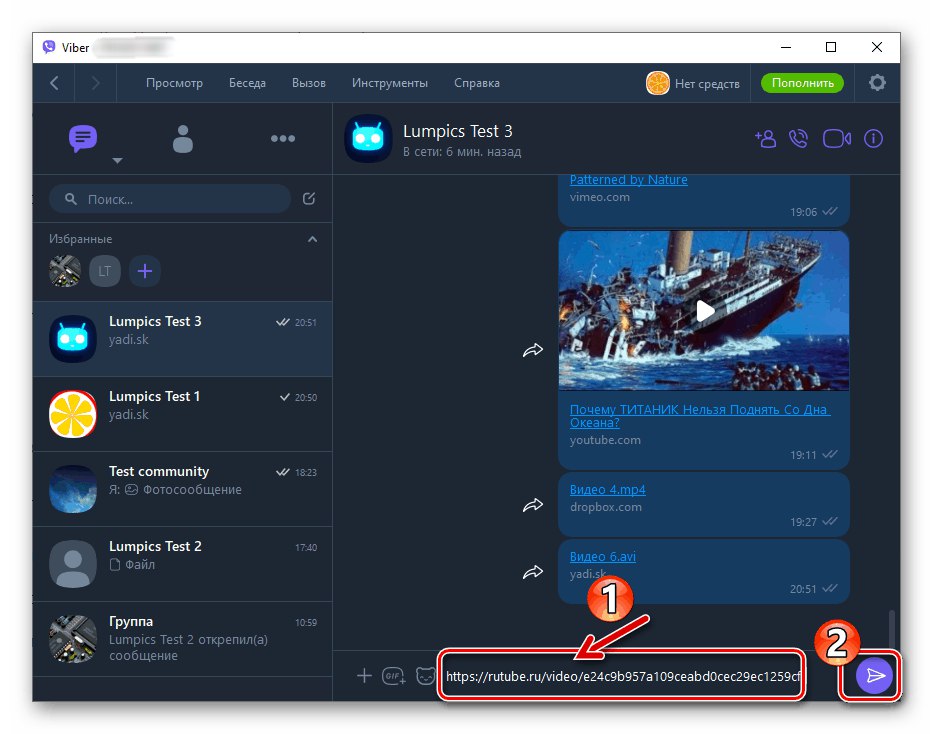The image size is (933, 734).
Task: Add a new favorite with plus button
Action: pyautogui.click(x=145, y=271)
